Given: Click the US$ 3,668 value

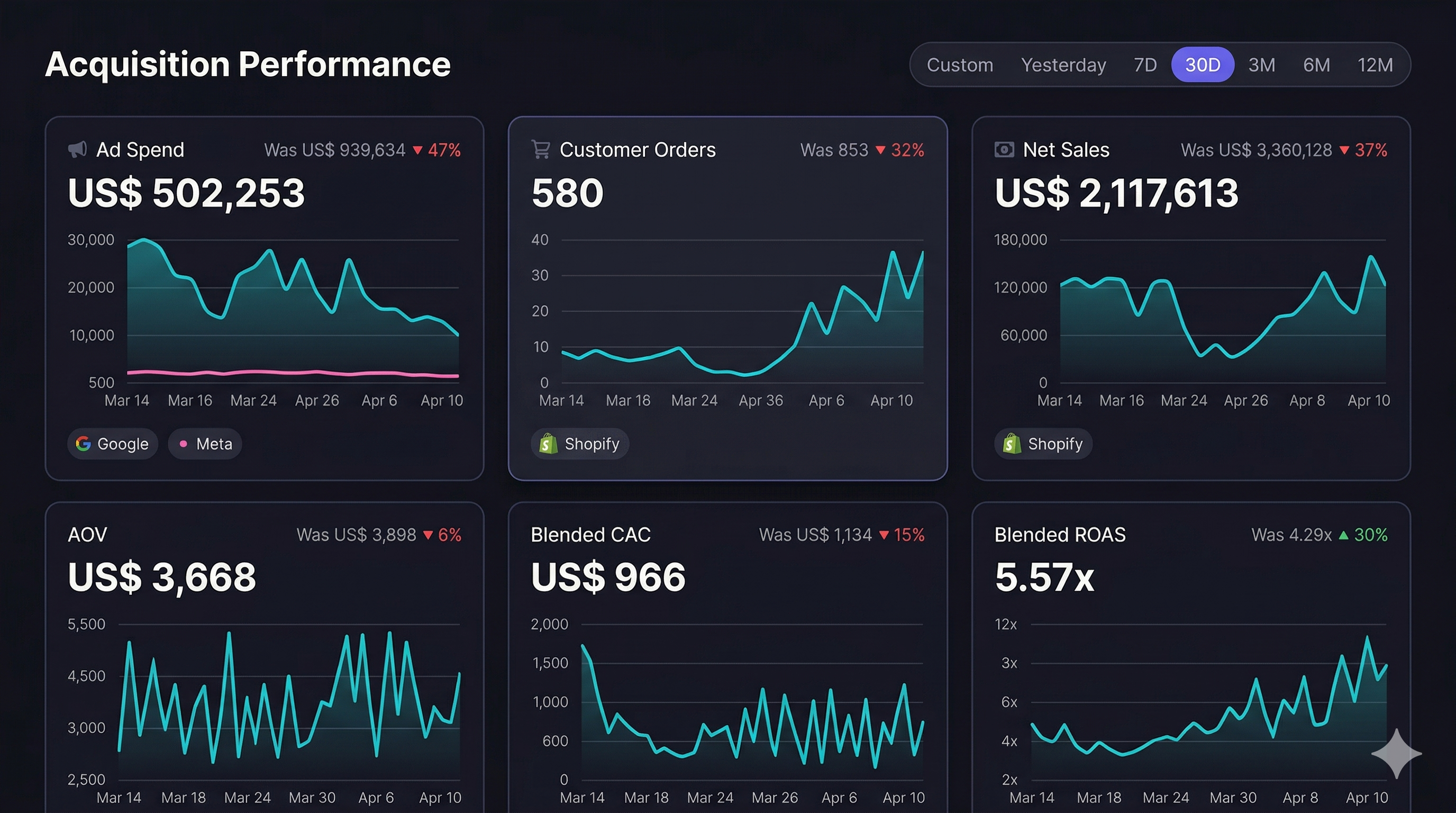Looking at the screenshot, I should [x=162, y=577].
